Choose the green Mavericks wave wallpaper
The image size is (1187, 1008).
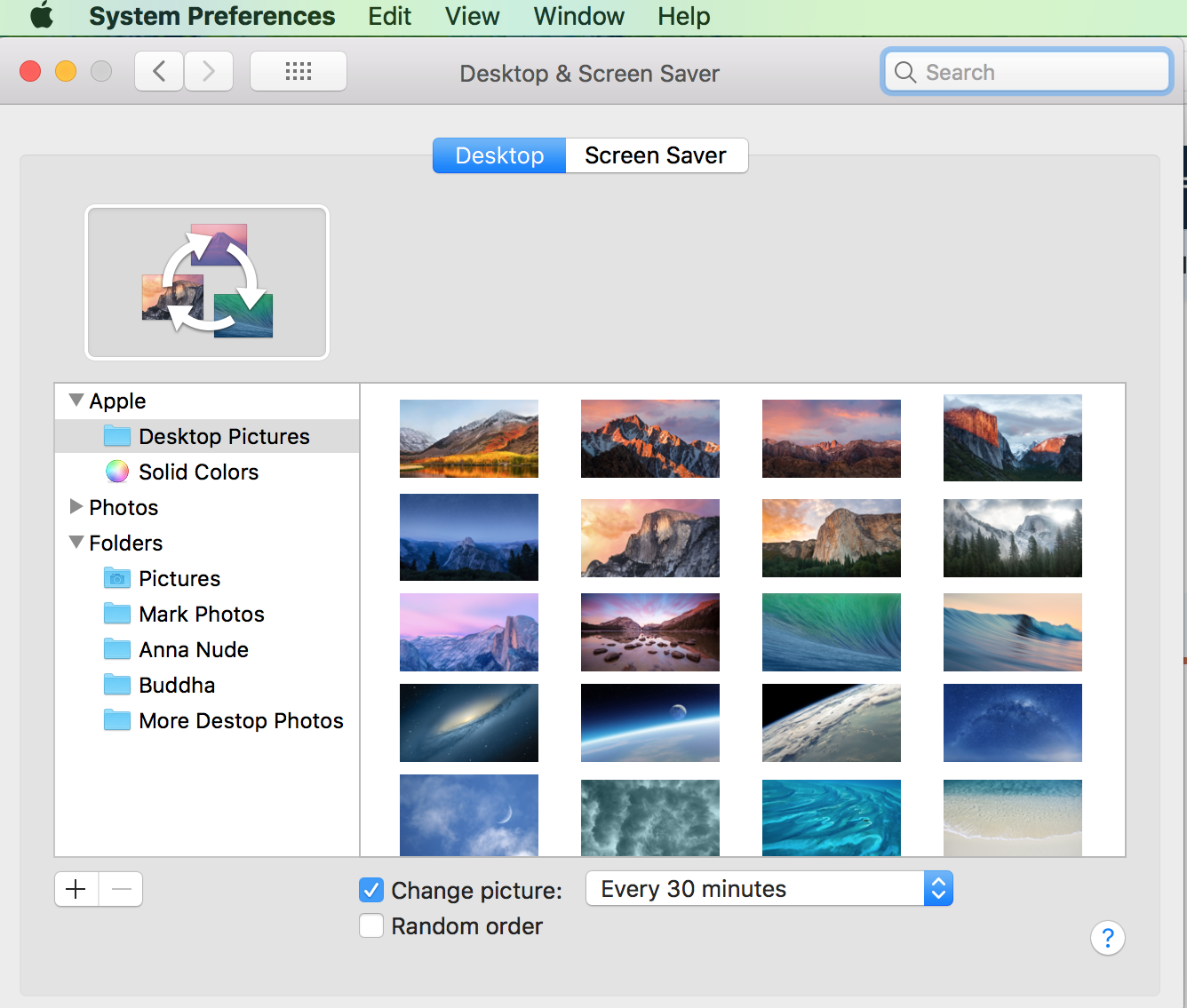[832, 632]
